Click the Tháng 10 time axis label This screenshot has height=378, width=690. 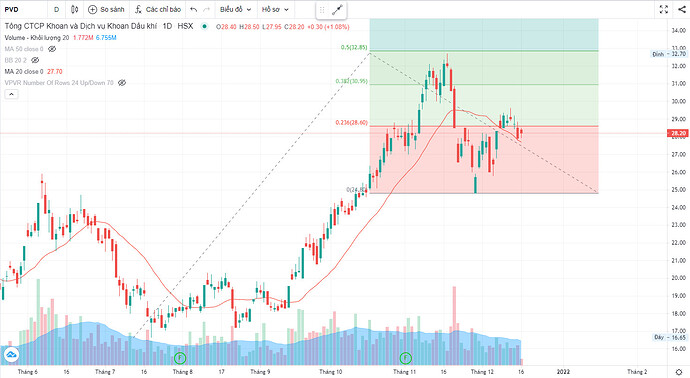click(x=330, y=372)
